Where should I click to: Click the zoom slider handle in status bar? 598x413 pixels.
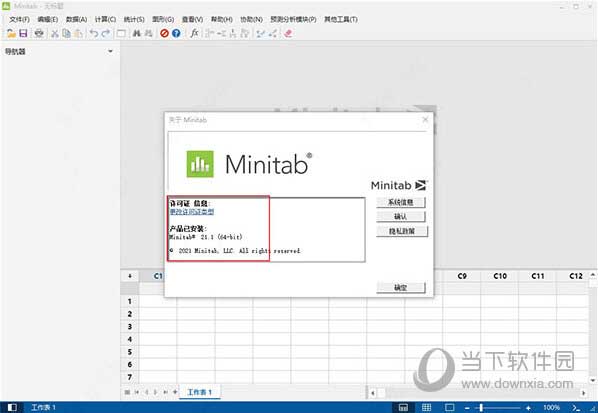coord(481,408)
